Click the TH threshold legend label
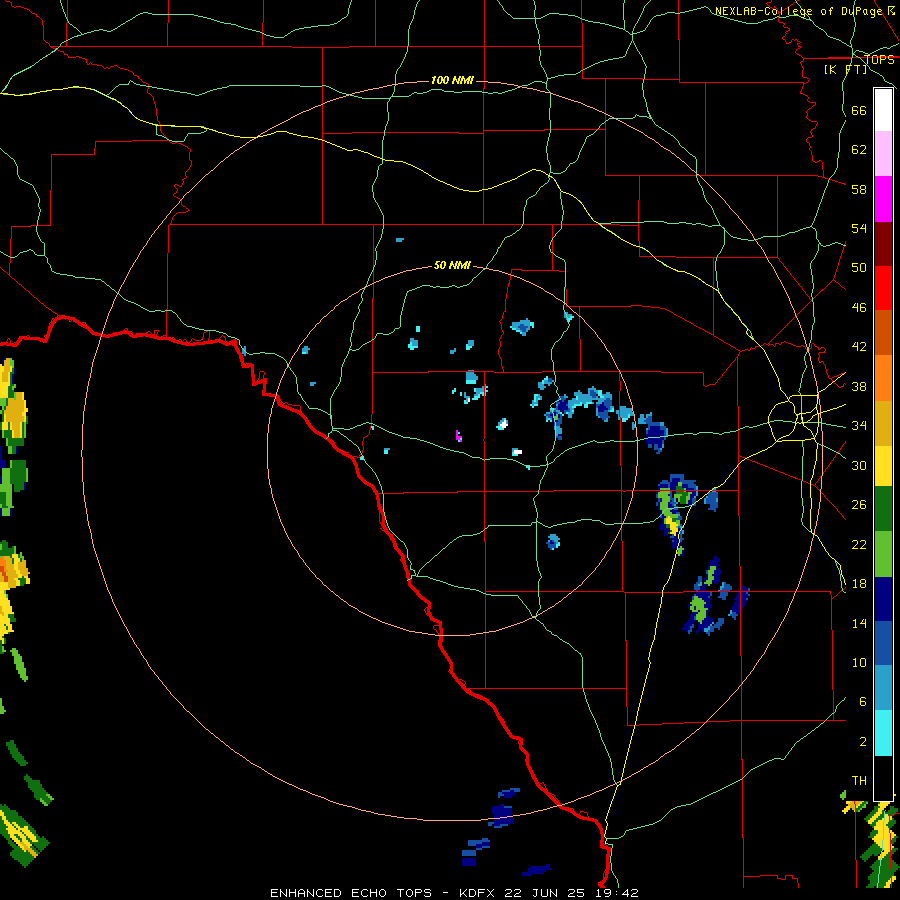The width and height of the screenshot is (900, 900). (859, 781)
